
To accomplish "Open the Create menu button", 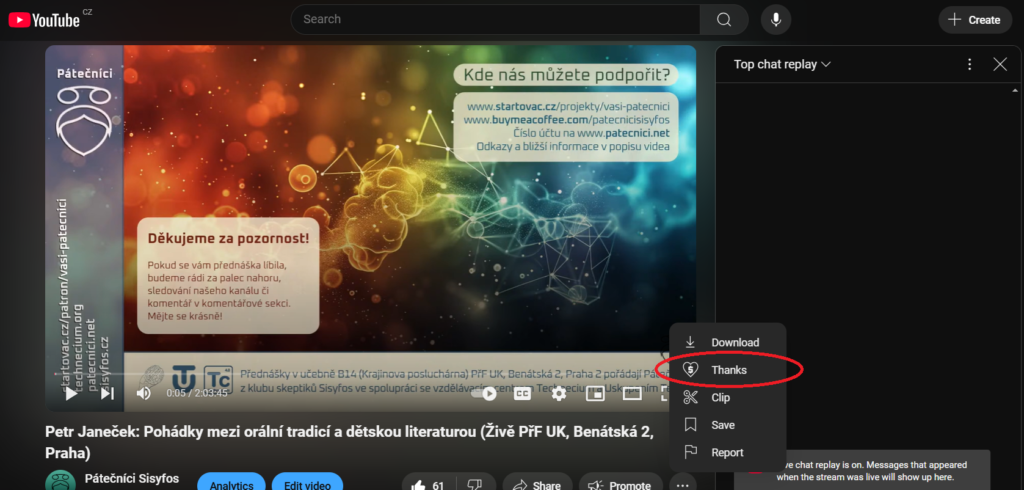I will [974, 19].
